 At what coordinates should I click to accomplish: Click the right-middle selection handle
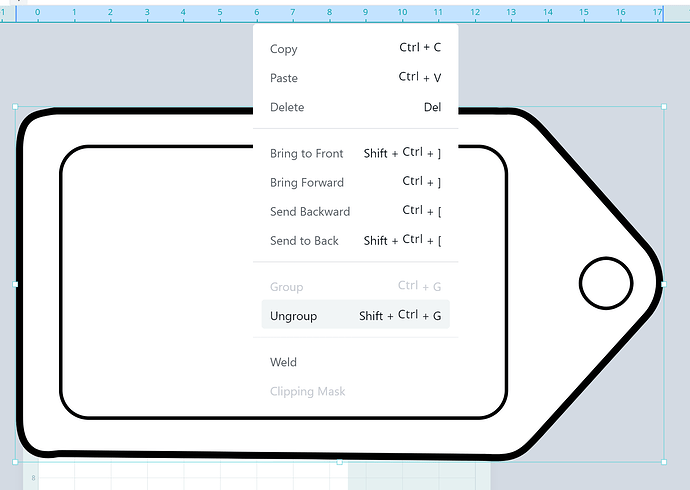(664, 284)
